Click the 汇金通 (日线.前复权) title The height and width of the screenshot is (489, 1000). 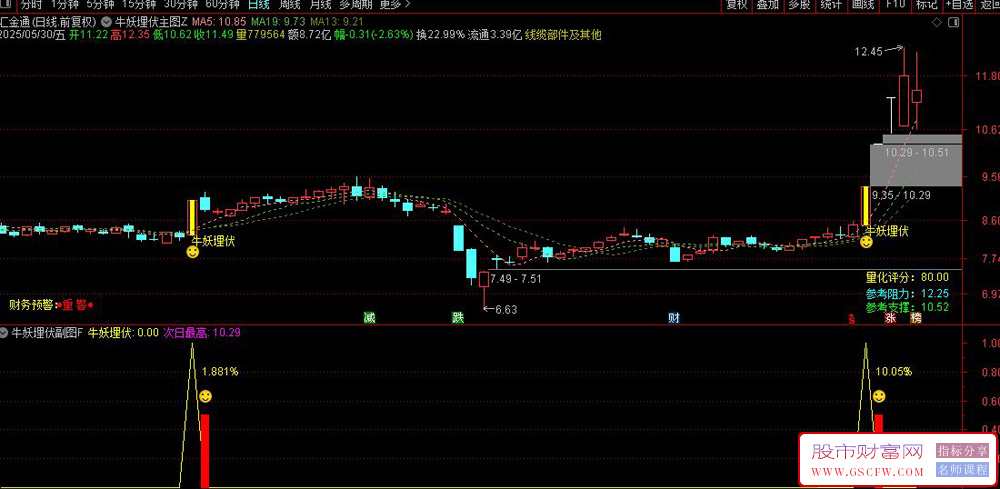(x=49, y=22)
